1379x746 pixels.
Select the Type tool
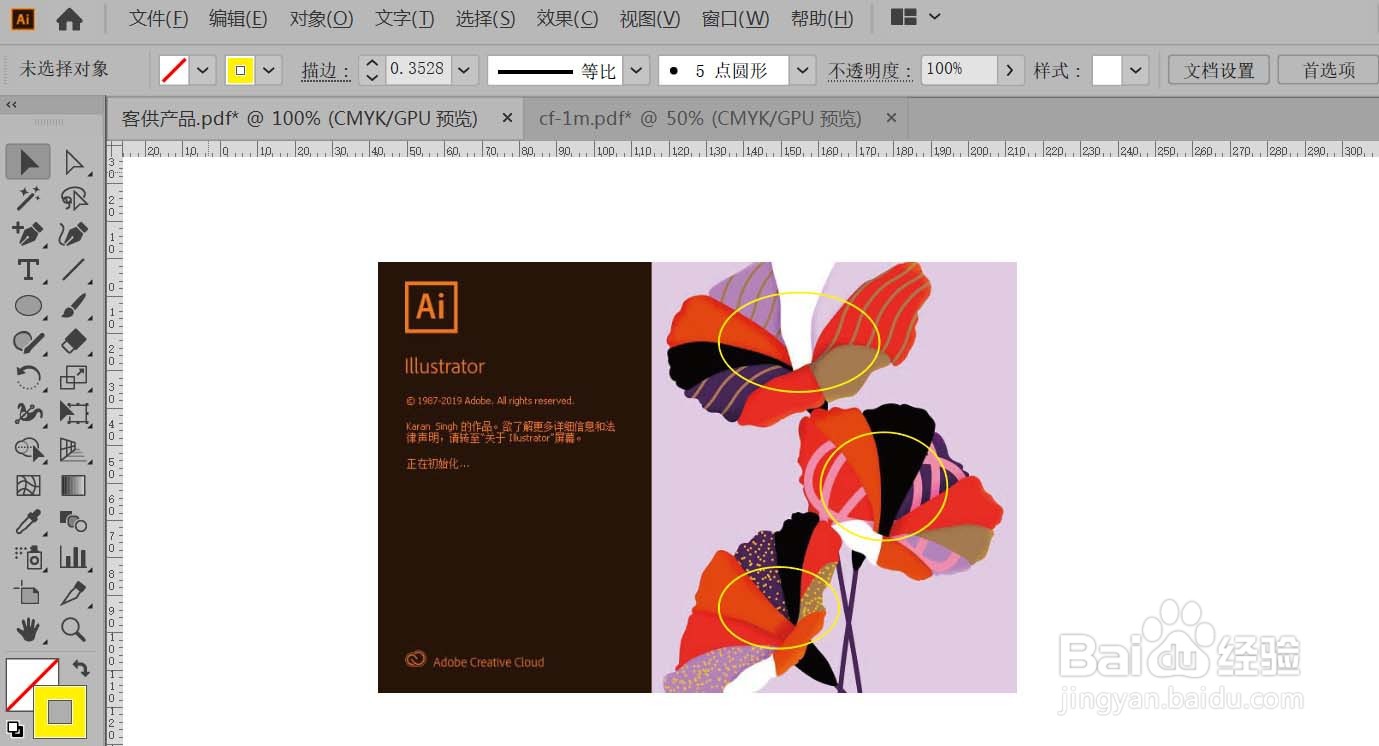28,270
